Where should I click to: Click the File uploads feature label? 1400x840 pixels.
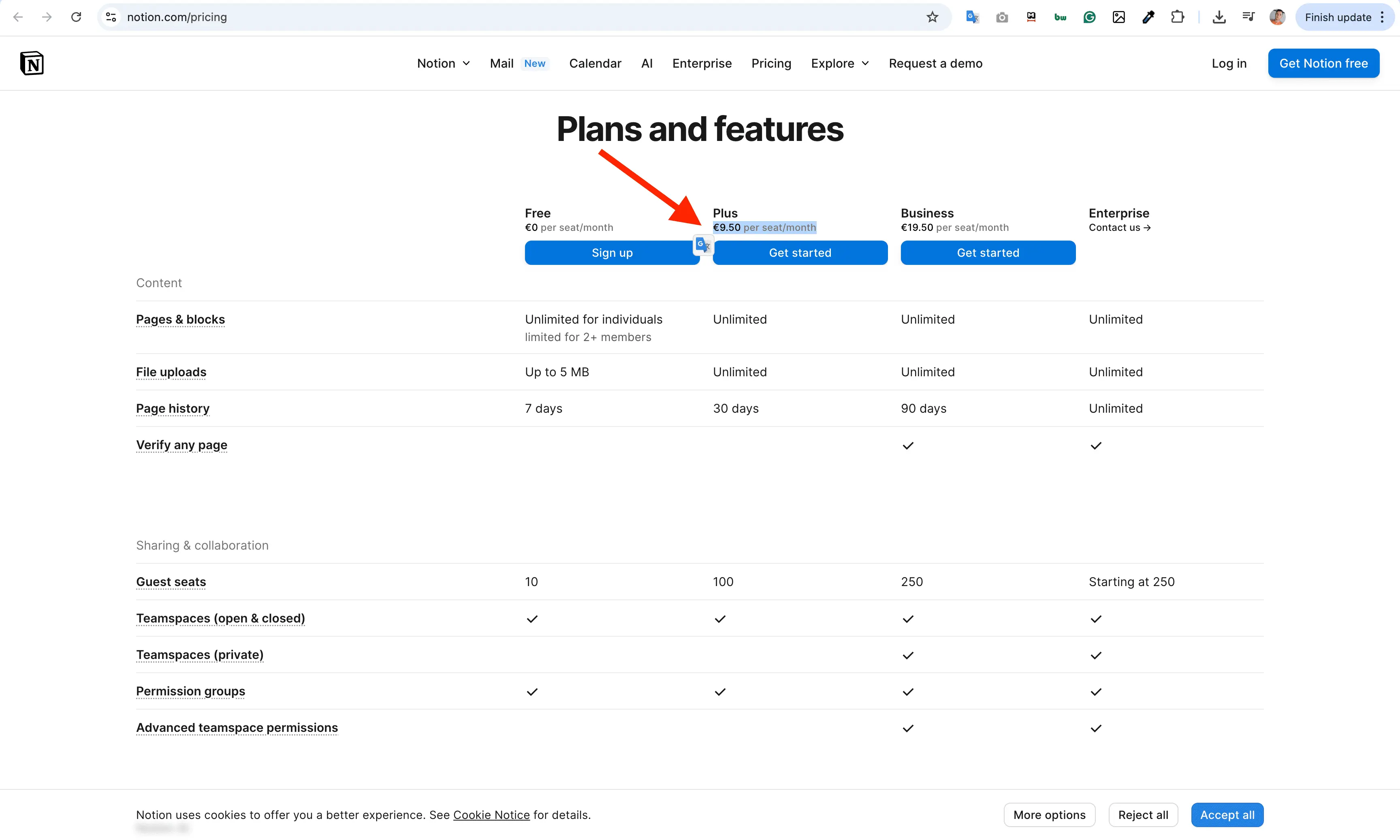pos(171,372)
